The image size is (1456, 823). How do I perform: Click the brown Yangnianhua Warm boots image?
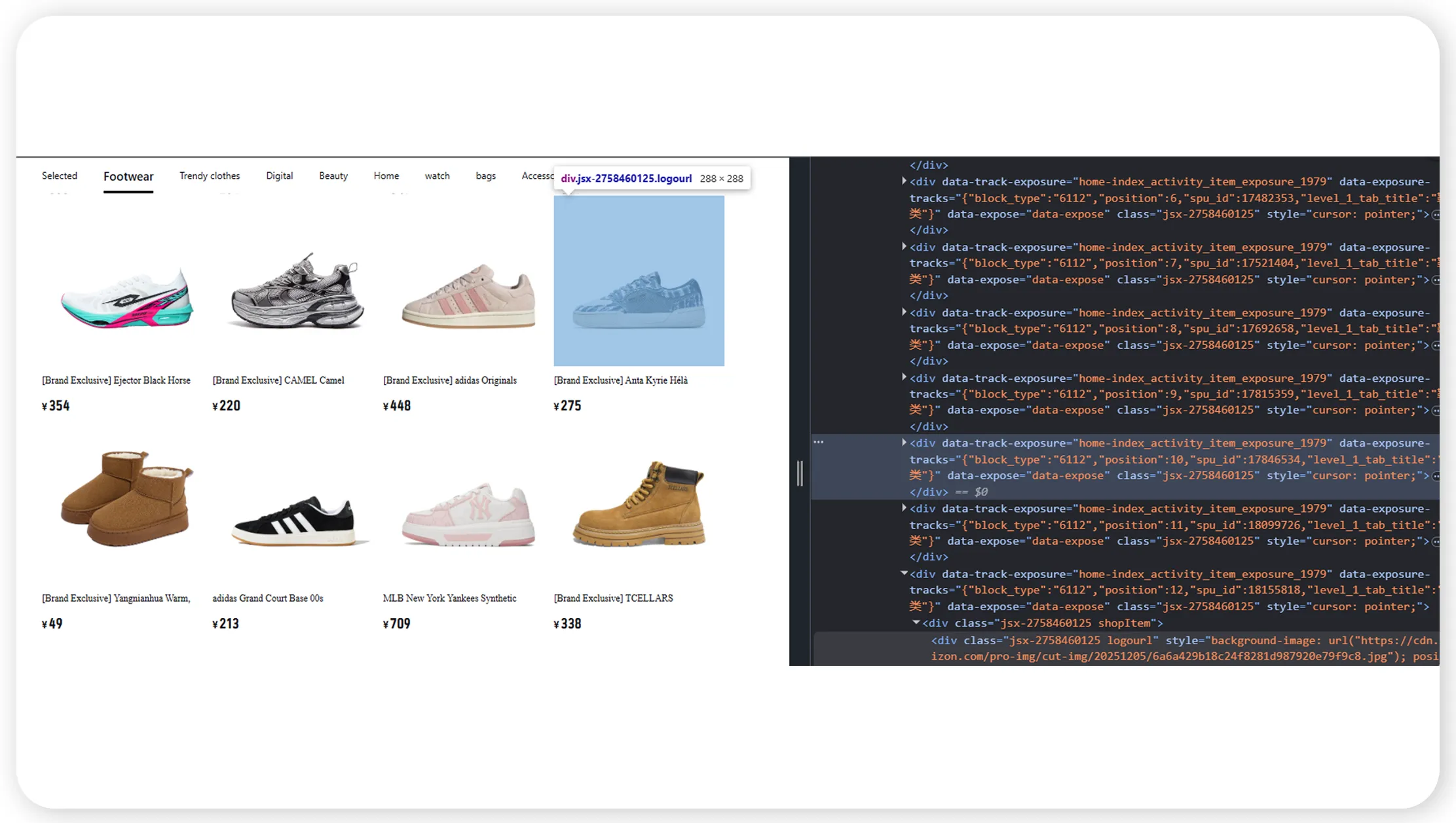point(126,498)
